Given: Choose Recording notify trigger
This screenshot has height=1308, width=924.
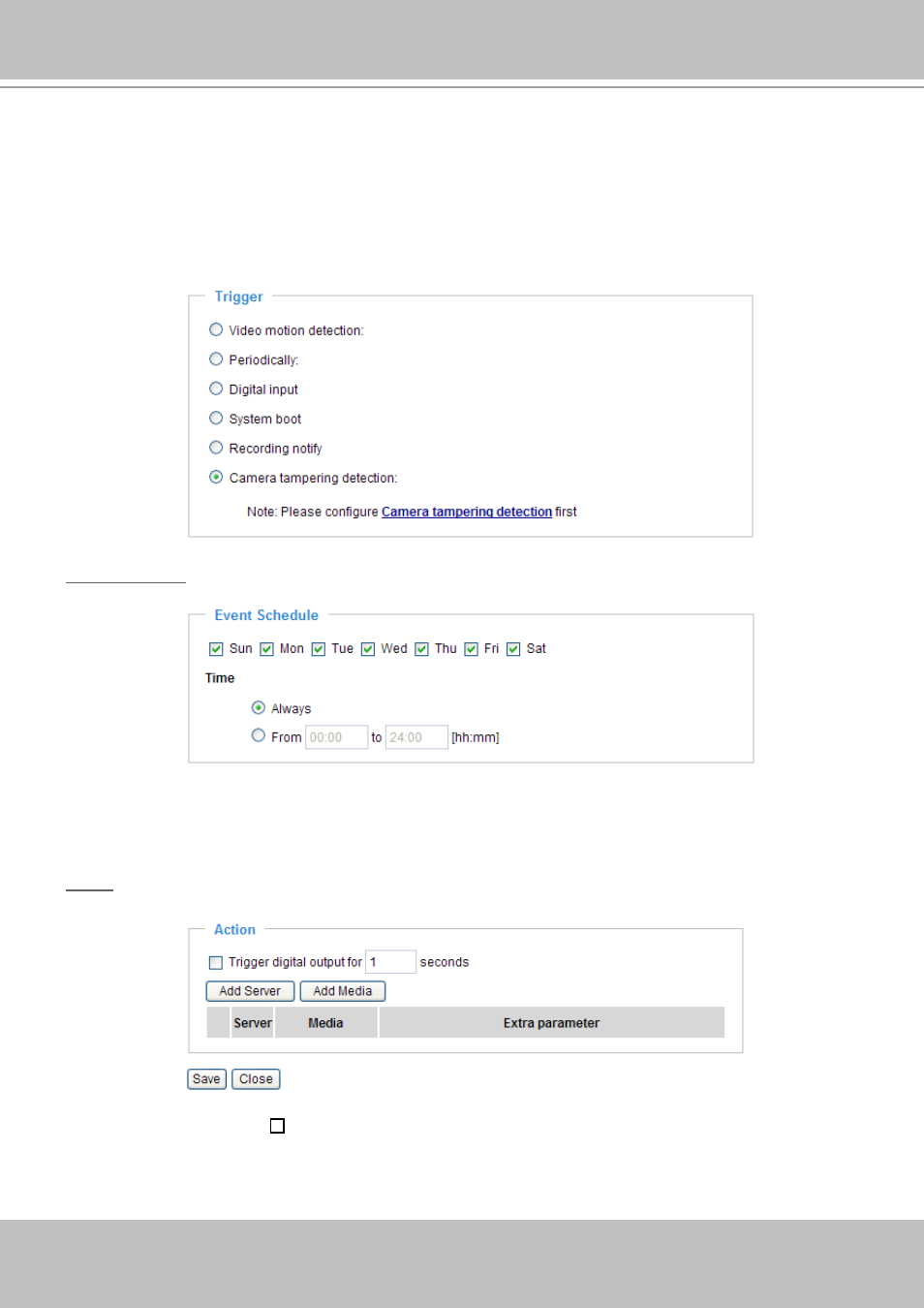Looking at the screenshot, I should [216, 448].
